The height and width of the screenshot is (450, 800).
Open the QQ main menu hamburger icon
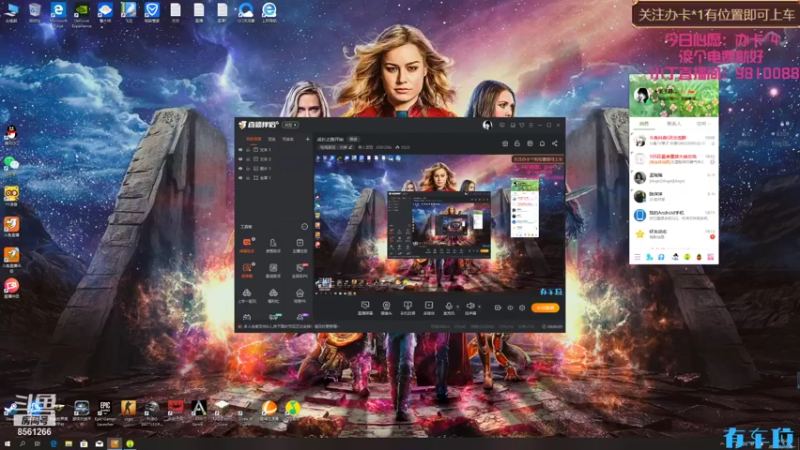point(637,257)
